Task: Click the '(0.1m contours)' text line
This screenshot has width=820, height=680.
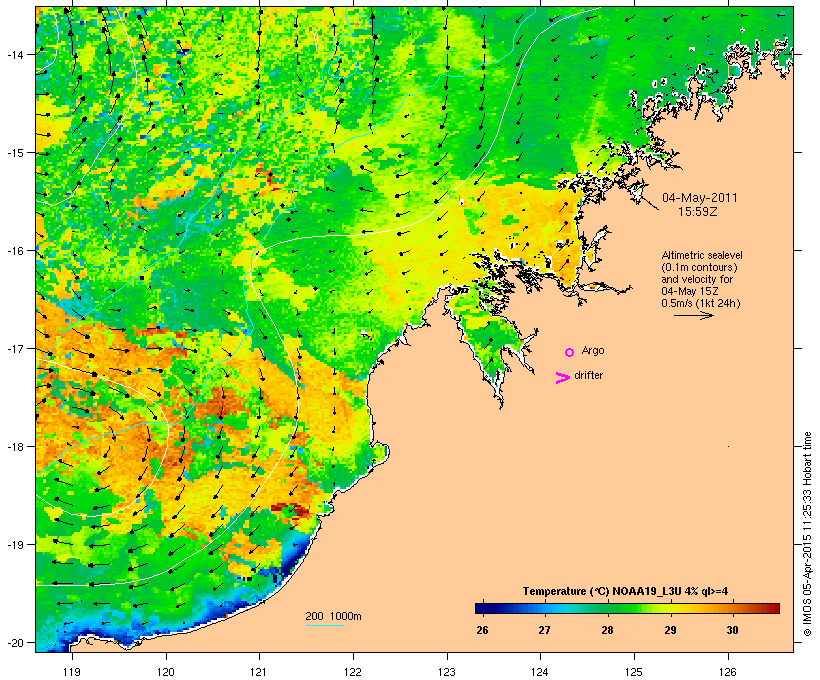Action: click(x=699, y=267)
